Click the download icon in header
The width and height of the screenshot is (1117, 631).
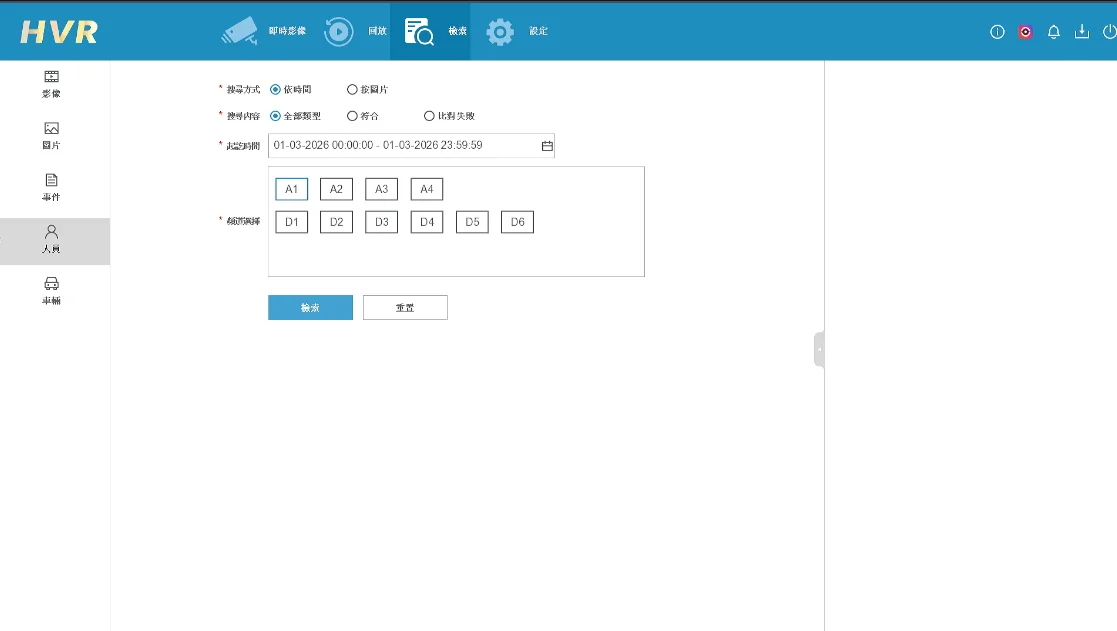click(1081, 32)
